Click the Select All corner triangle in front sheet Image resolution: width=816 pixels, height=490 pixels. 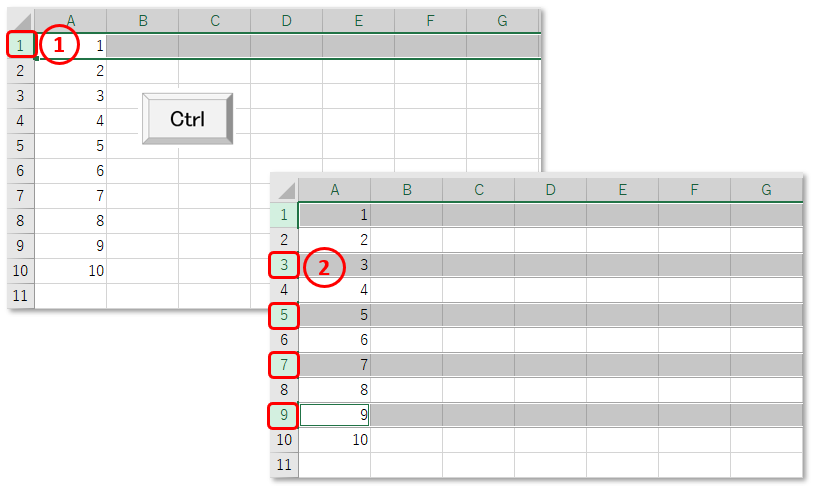tap(284, 190)
